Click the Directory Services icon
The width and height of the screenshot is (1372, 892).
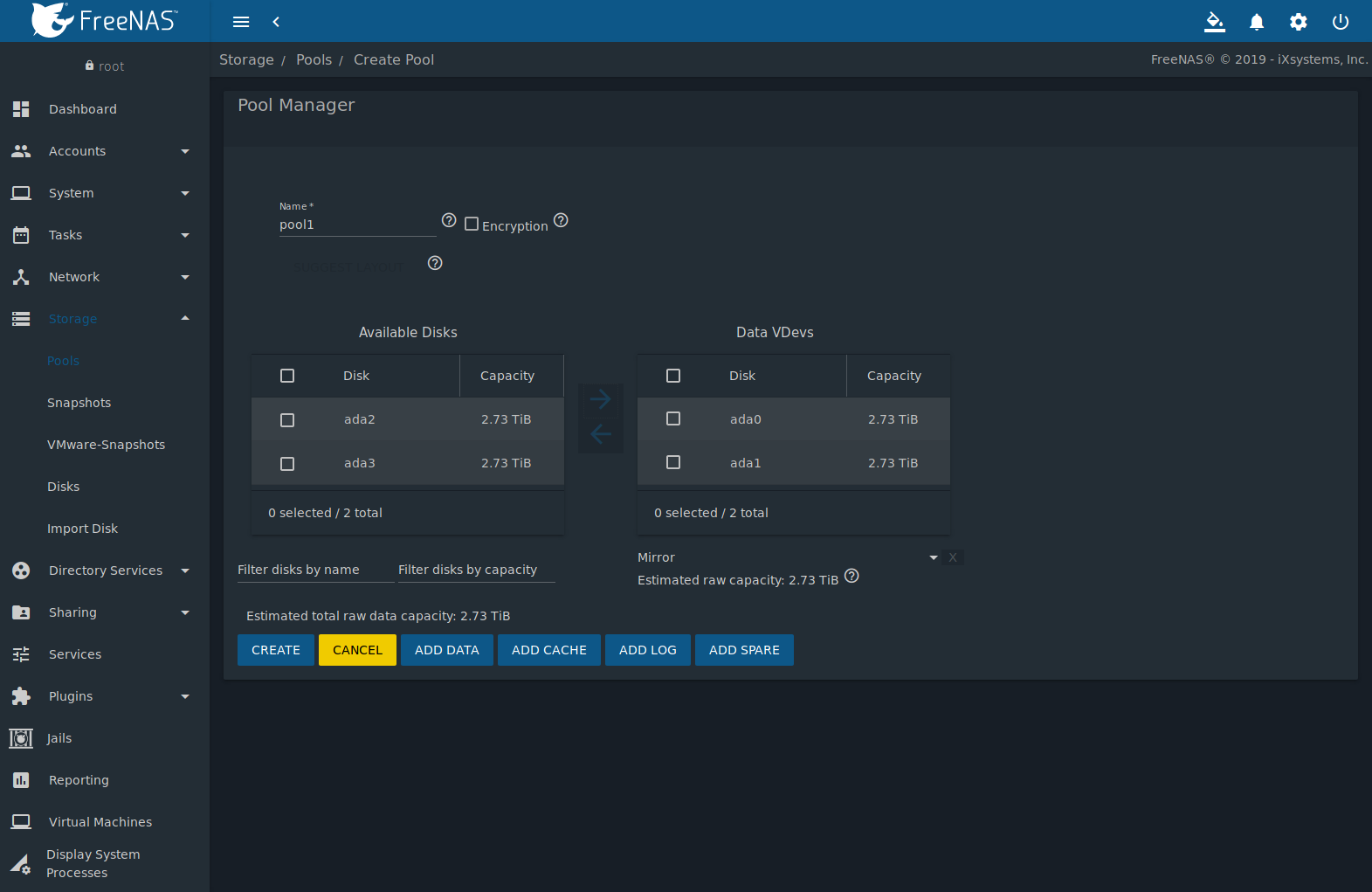pos(21,570)
